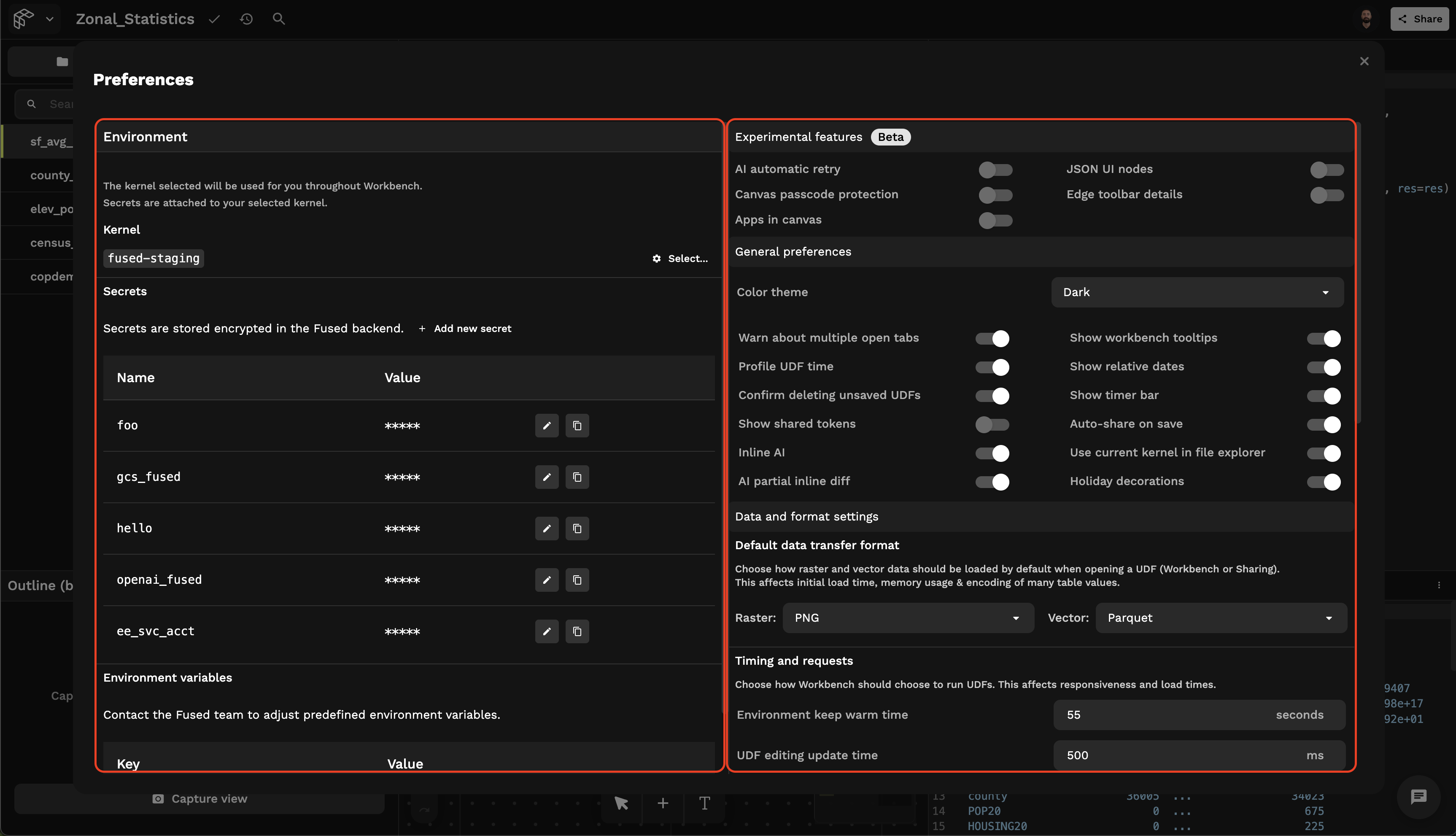Open the chat bubble in bottom-right corner
This screenshot has height=836, width=1456.
1418,797
